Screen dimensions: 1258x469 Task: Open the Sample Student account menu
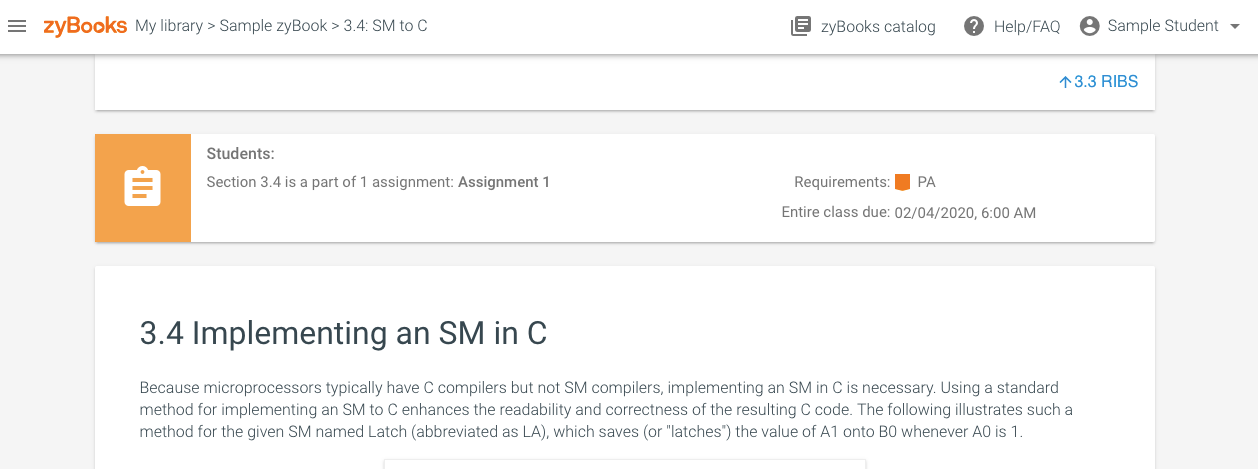tap(1163, 27)
